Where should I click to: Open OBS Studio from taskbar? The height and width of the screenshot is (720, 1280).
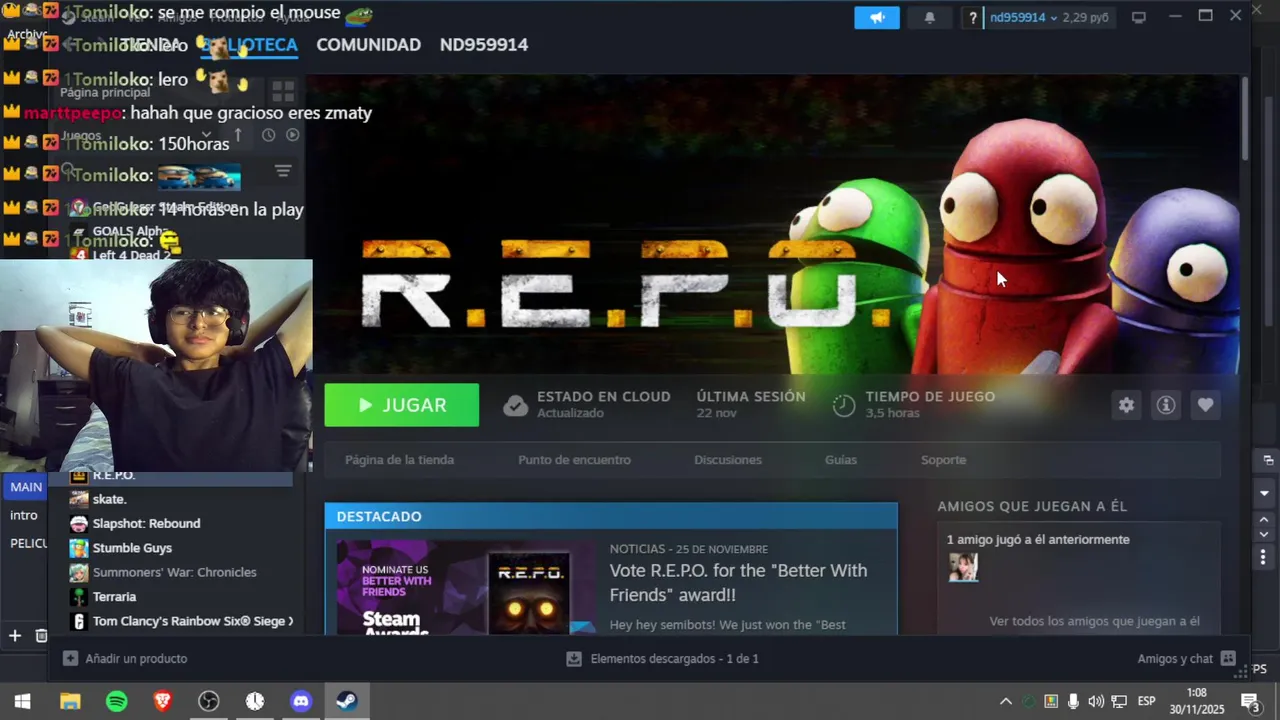[208, 702]
